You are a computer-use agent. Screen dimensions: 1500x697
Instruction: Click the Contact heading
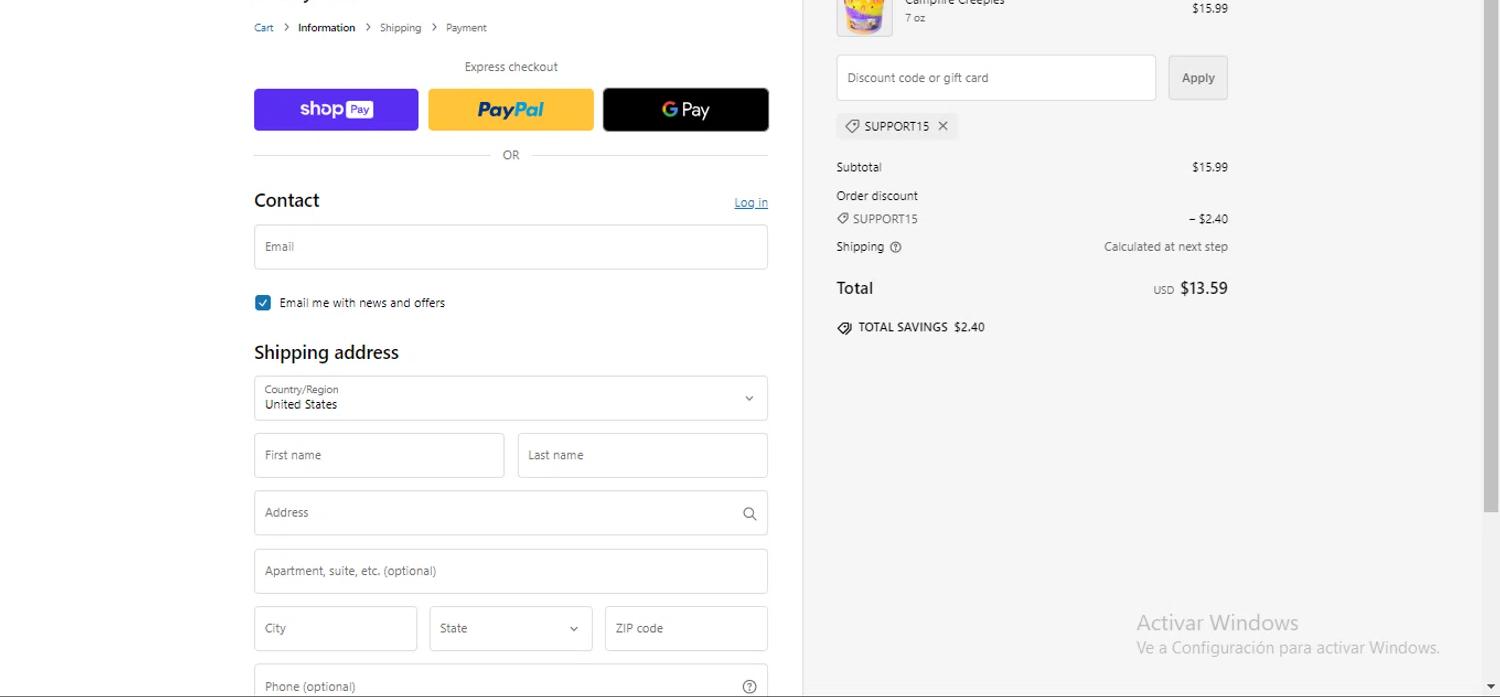pos(287,200)
